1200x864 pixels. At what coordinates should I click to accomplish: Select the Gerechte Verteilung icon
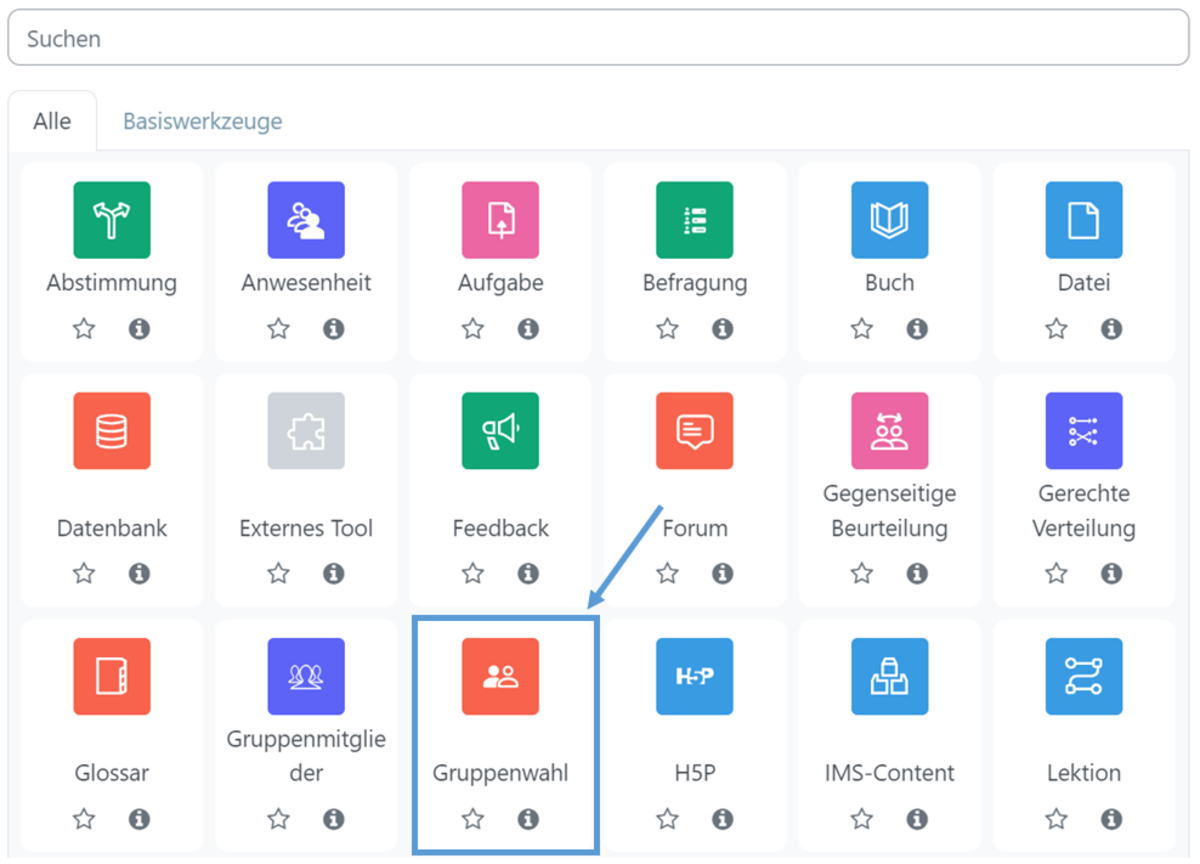tap(1084, 431)
